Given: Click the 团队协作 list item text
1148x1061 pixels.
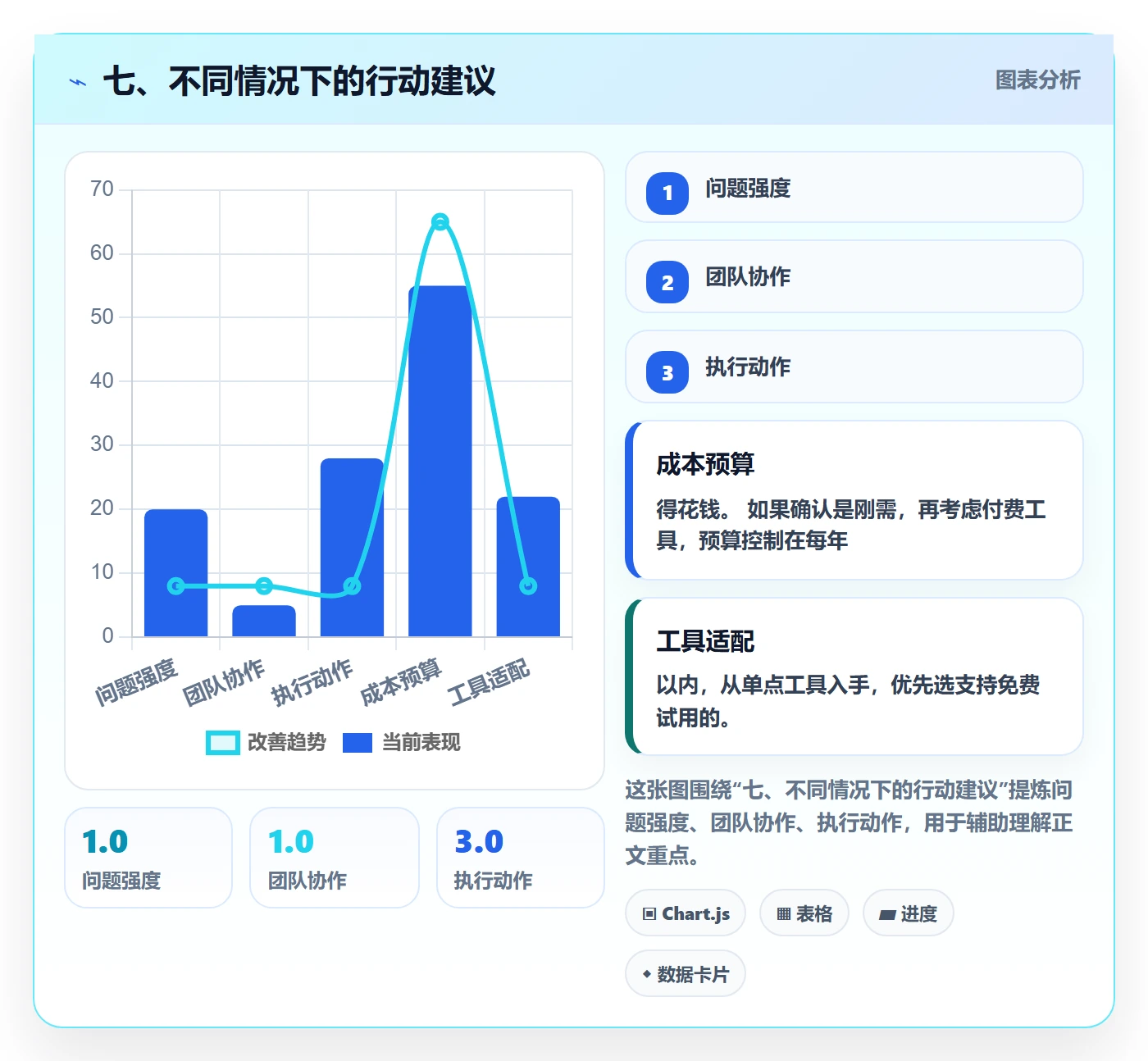Looking at the screenshot, I should 748,277.
